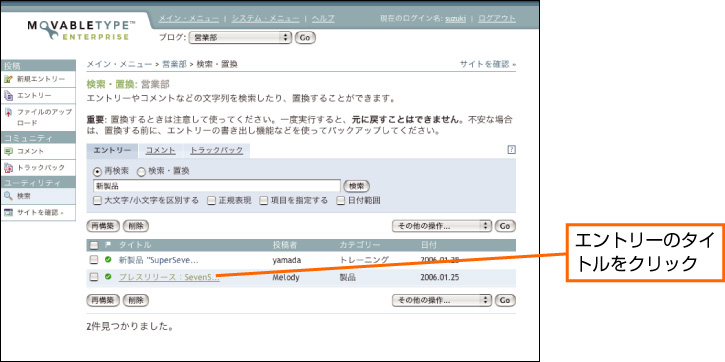Switch to the コメント tab

160,150
